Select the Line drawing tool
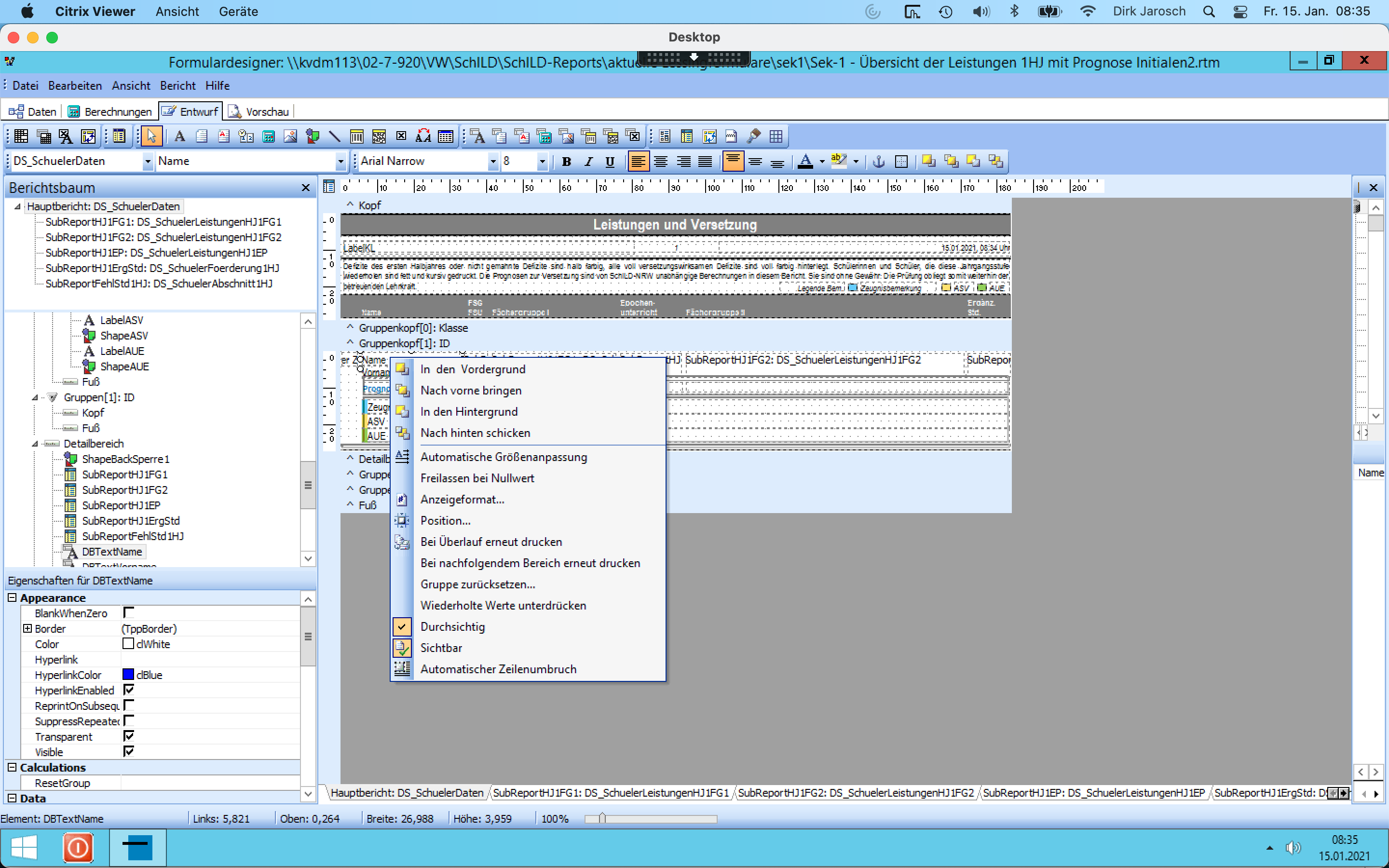This screenshot has width=1389, height=868. tap(335, 136)
